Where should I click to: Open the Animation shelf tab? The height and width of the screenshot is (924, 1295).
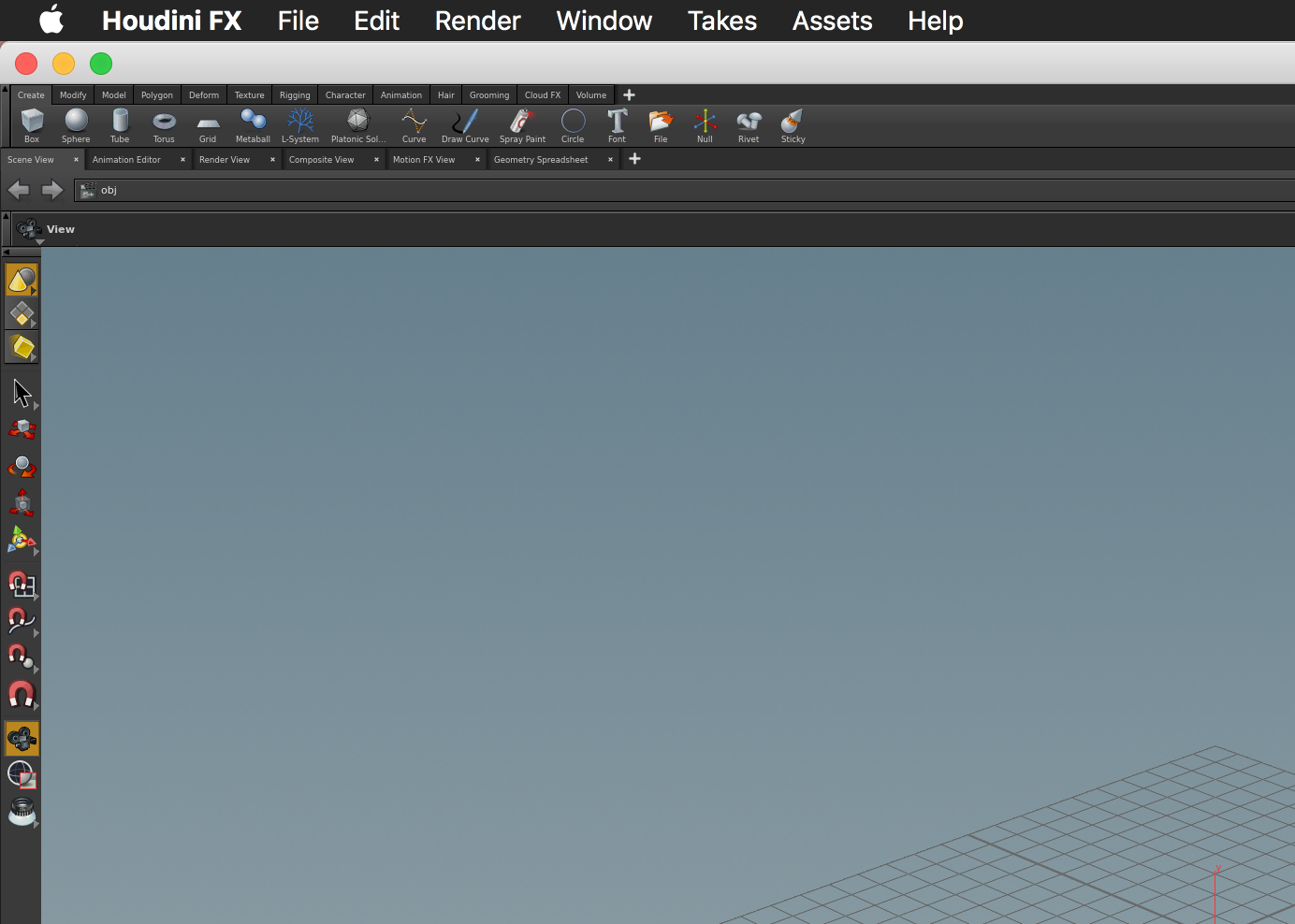click(401, 94)
